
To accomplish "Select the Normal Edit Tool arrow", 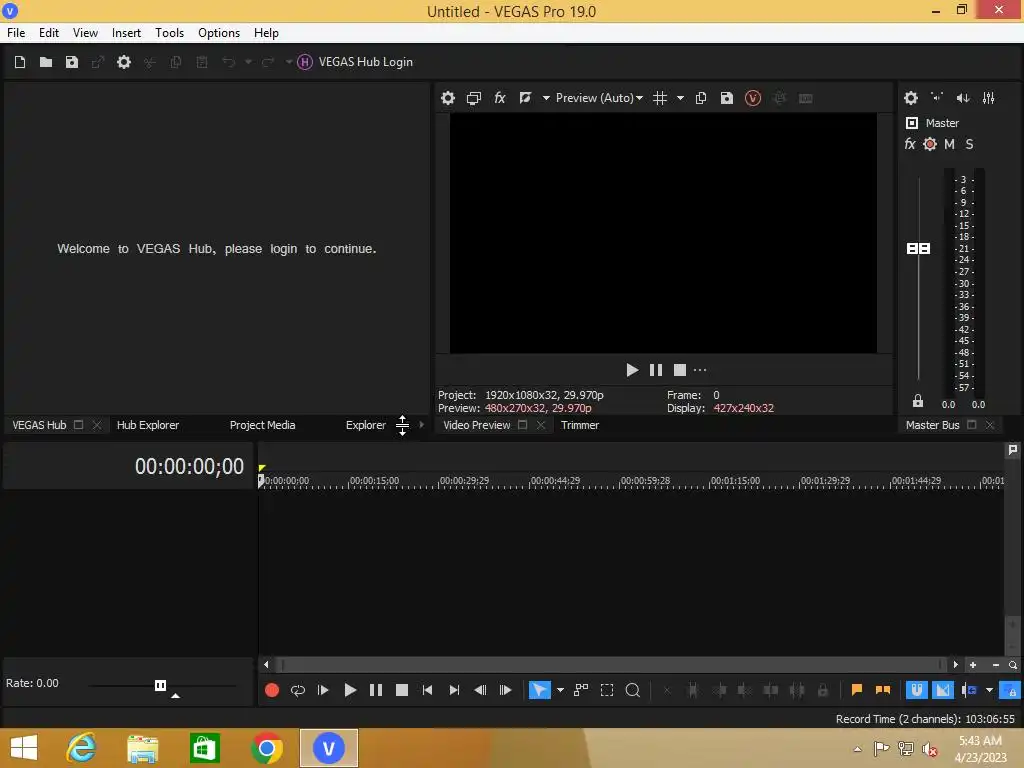I will (539, 690).
